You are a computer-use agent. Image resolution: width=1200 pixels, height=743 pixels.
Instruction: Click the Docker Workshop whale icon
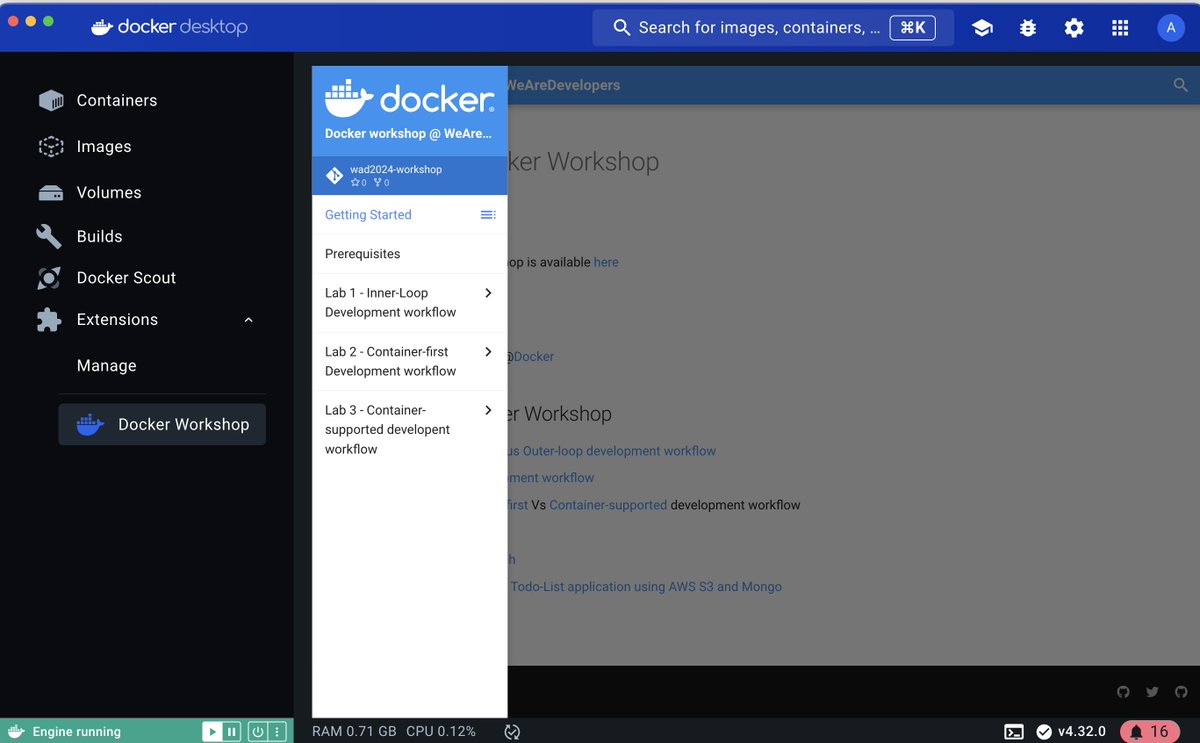(91, 425)
